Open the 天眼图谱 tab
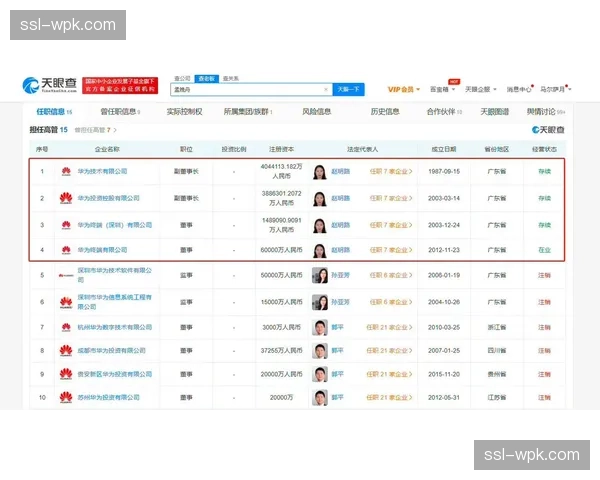This screenshot has height=480, width=600. click(494, 112)
